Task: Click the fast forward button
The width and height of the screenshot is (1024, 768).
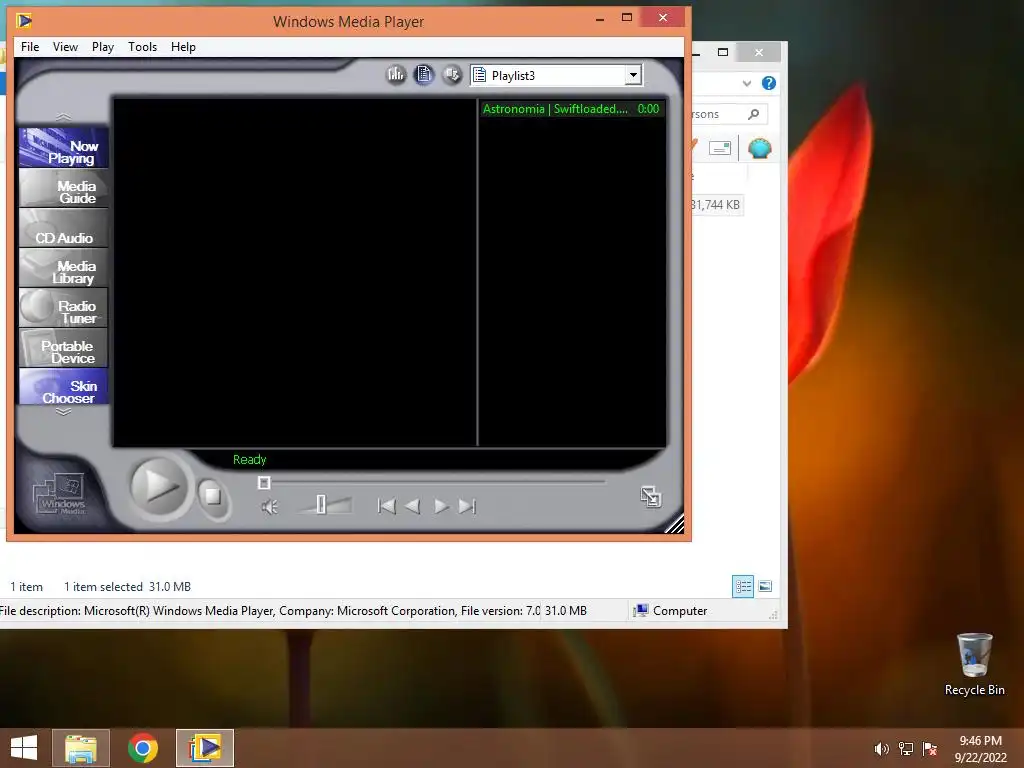Action: pos(441,506)
